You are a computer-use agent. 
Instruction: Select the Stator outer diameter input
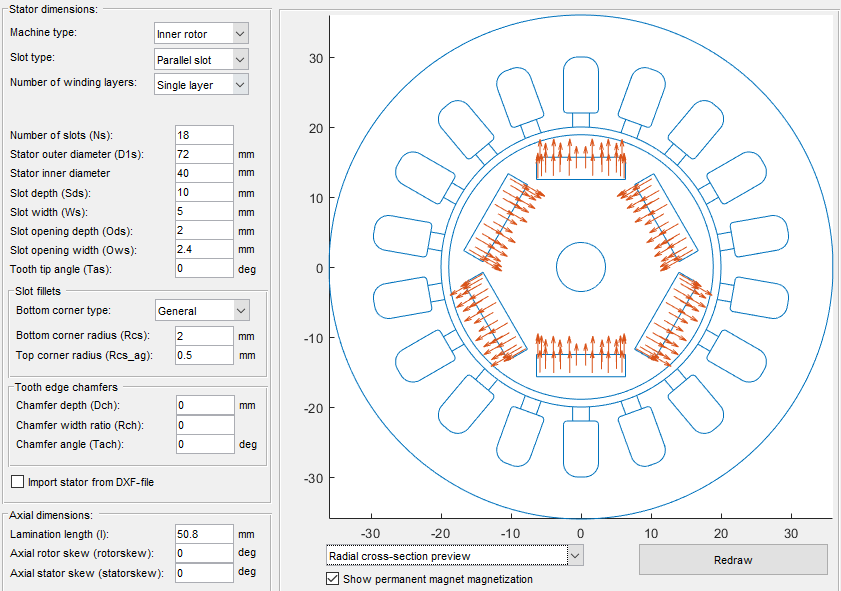coord(203,155)
